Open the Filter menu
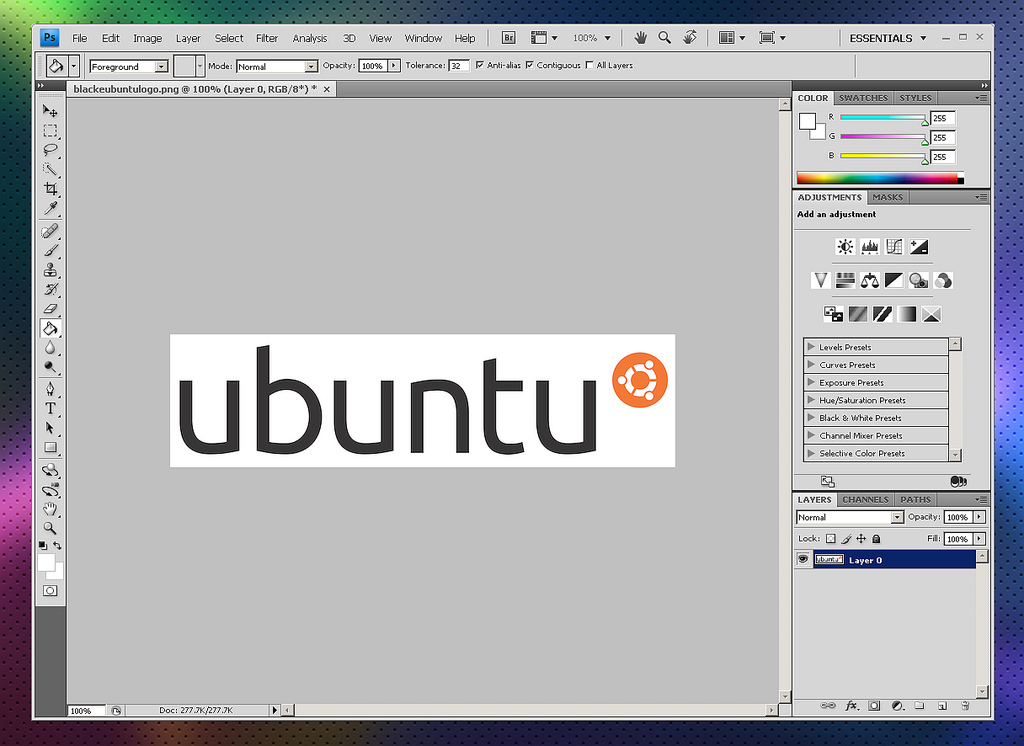 coord(266,37)
